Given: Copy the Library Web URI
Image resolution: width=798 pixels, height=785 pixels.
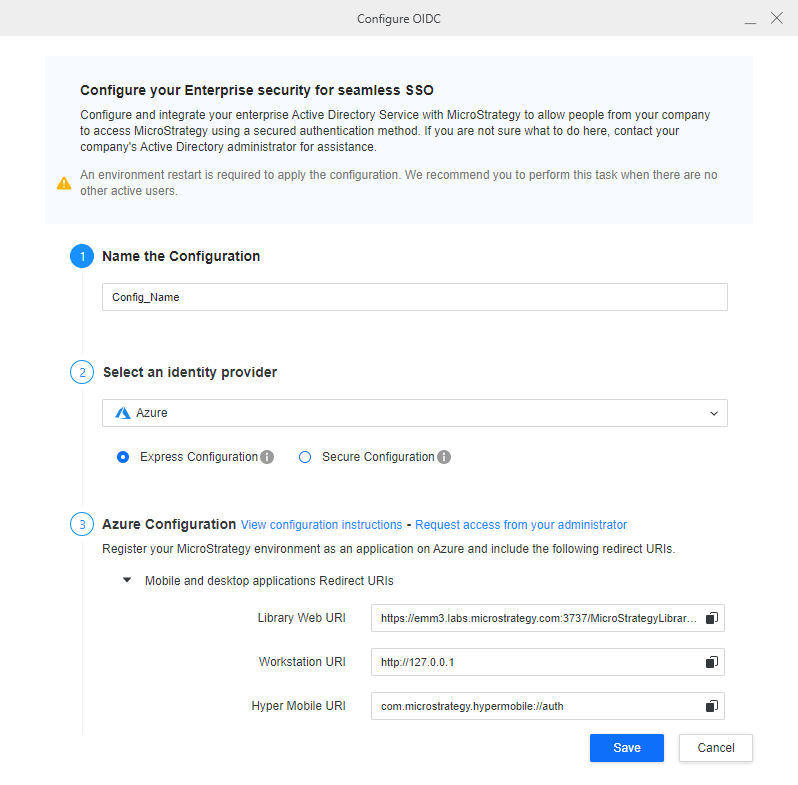Looking at the screenshot, I should pos(711,618).
